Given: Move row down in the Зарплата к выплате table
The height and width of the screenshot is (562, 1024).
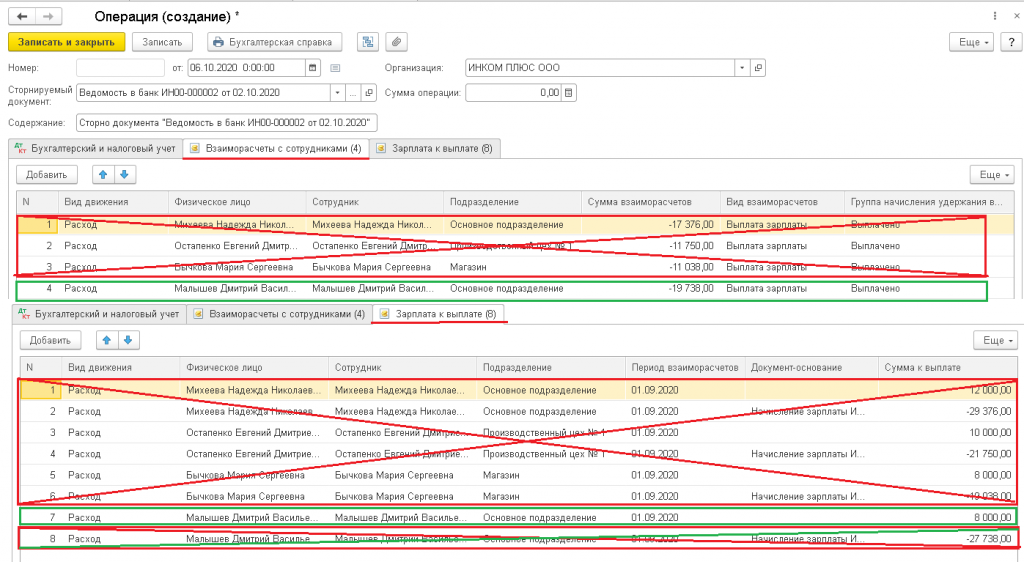Looking at the screenshot, I should (128, 340).
